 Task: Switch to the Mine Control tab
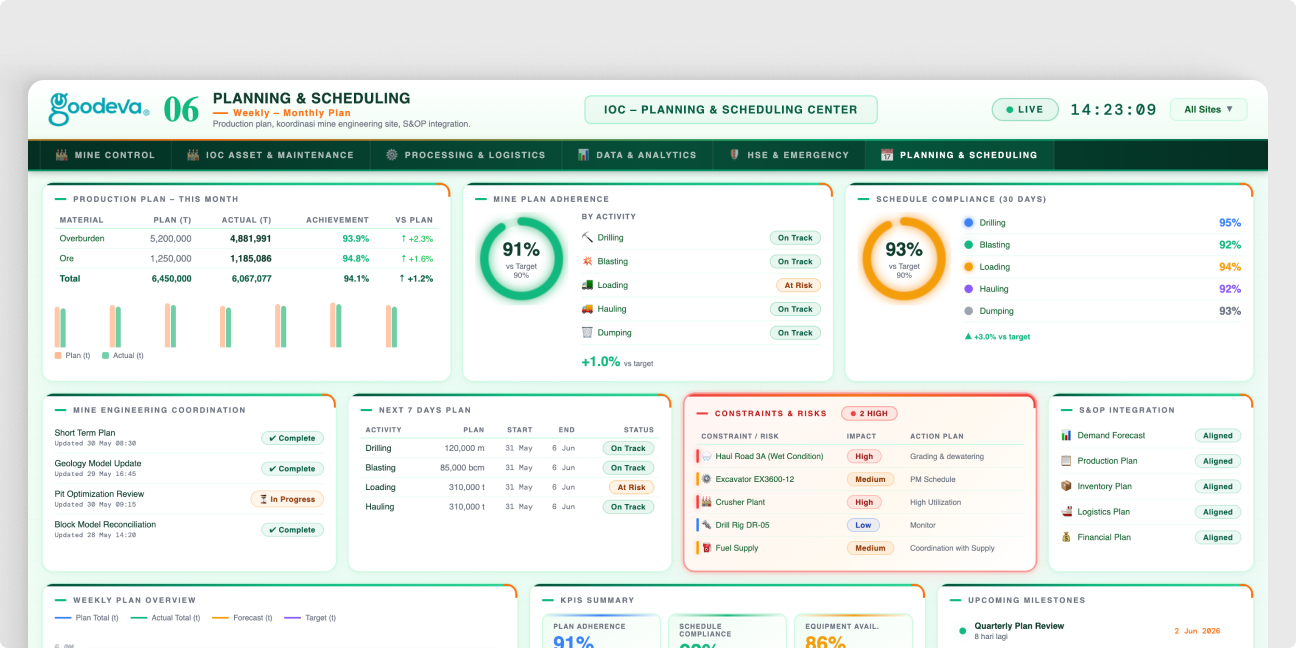(x=105, y=155)
